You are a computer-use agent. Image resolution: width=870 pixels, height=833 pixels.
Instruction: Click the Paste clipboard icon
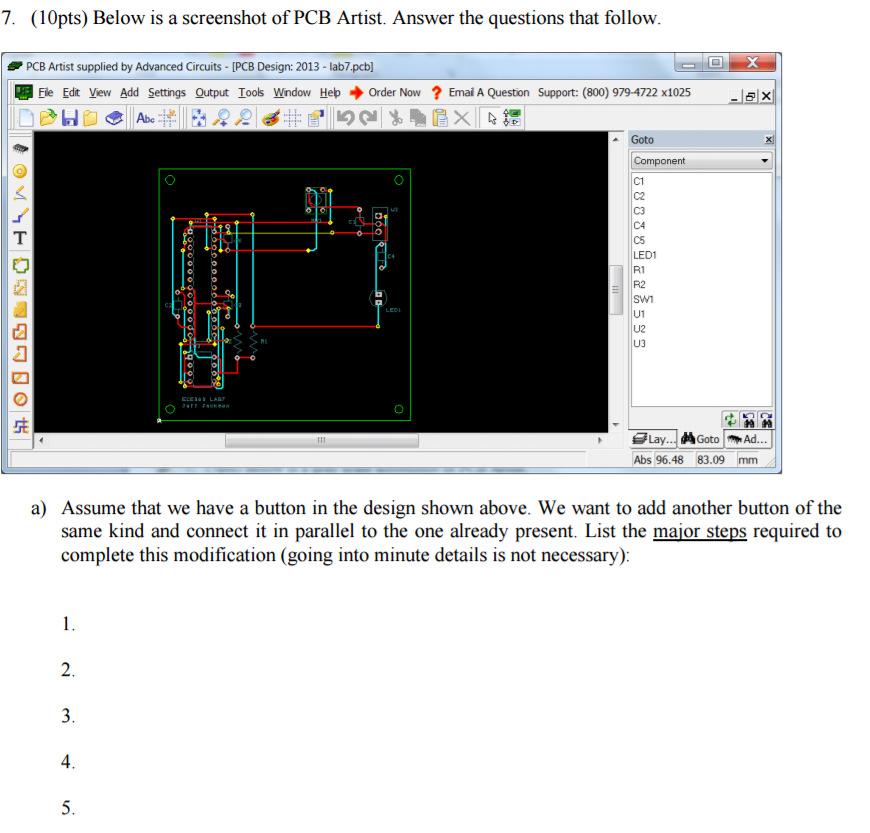point(440,117)
